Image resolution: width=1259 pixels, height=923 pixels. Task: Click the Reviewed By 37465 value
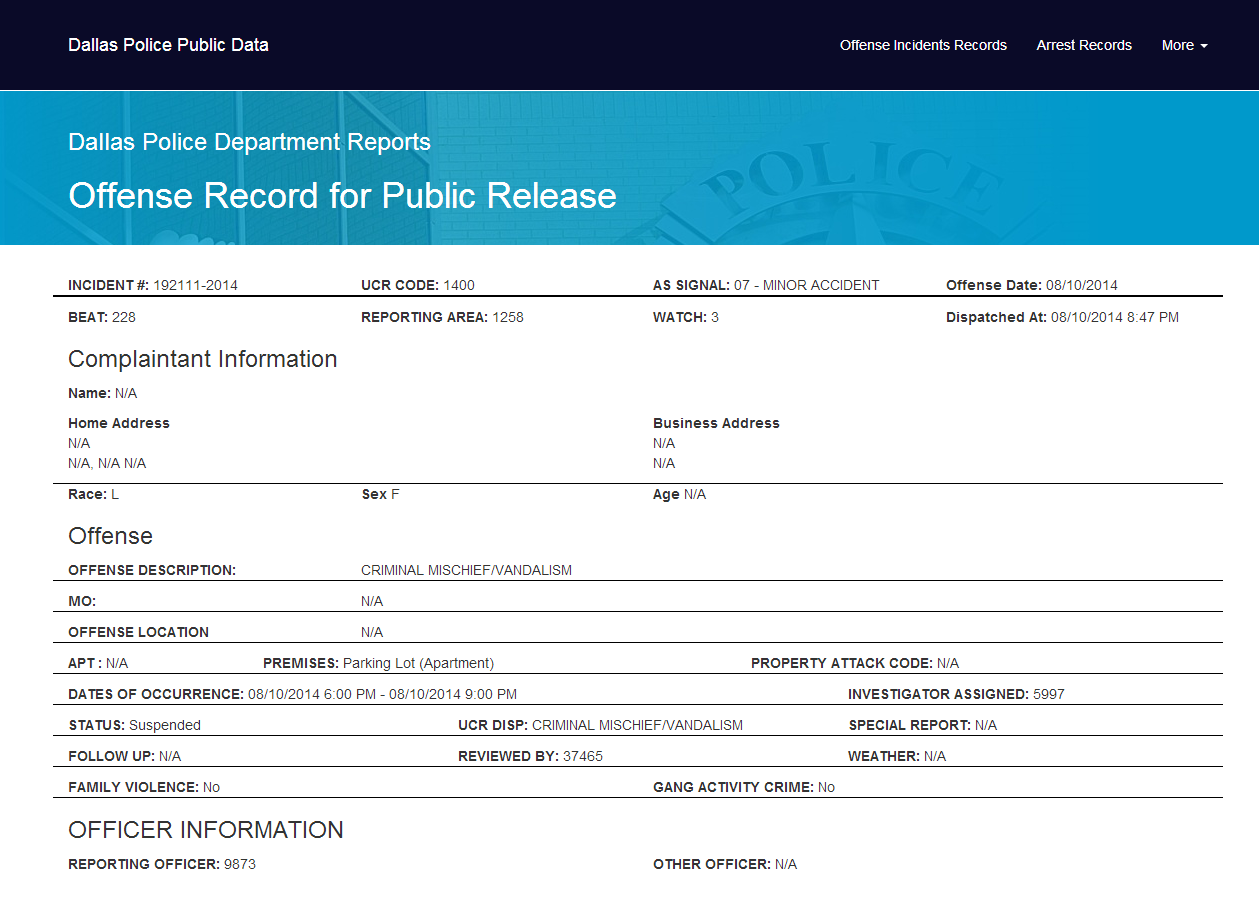[x=583, y=756]
